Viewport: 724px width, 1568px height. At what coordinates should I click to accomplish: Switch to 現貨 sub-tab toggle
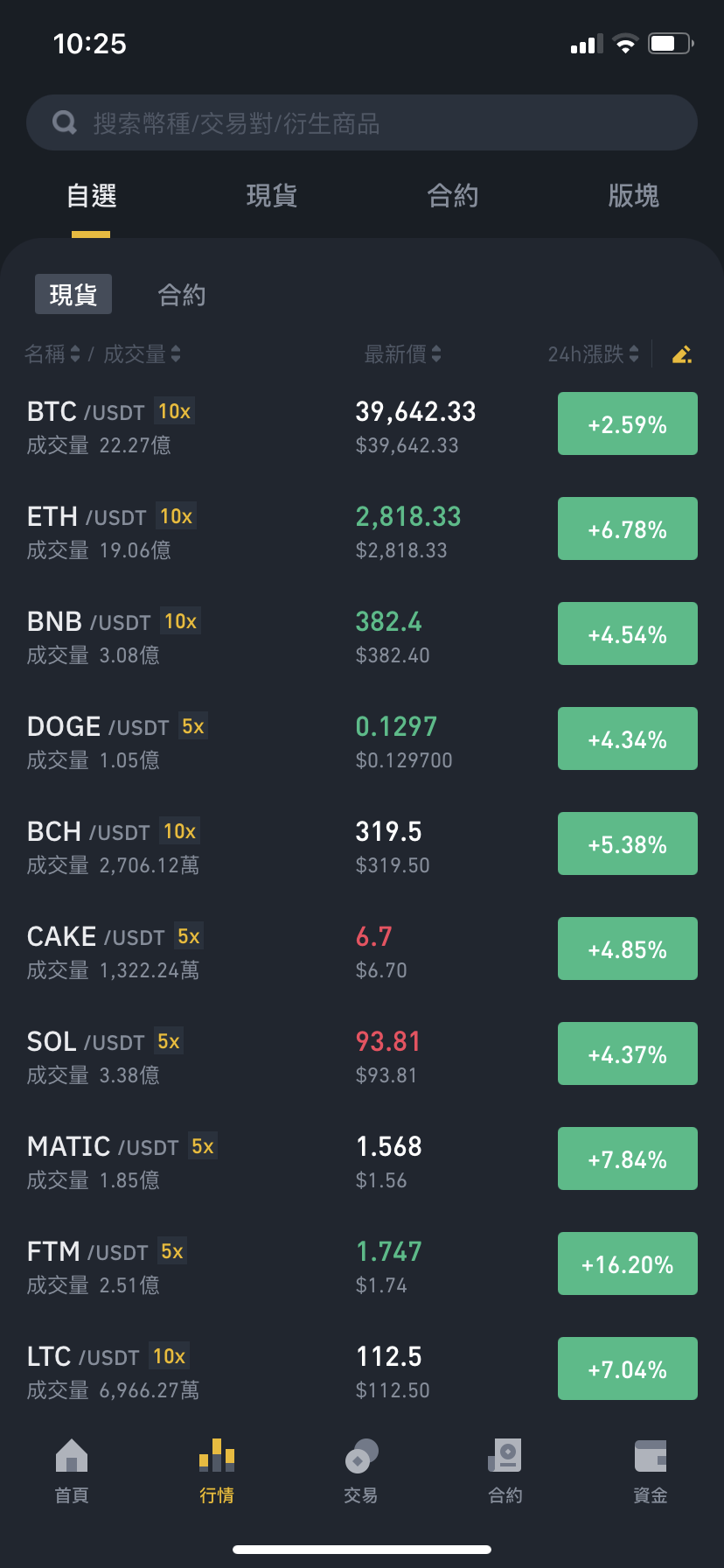tap(73, 294)
